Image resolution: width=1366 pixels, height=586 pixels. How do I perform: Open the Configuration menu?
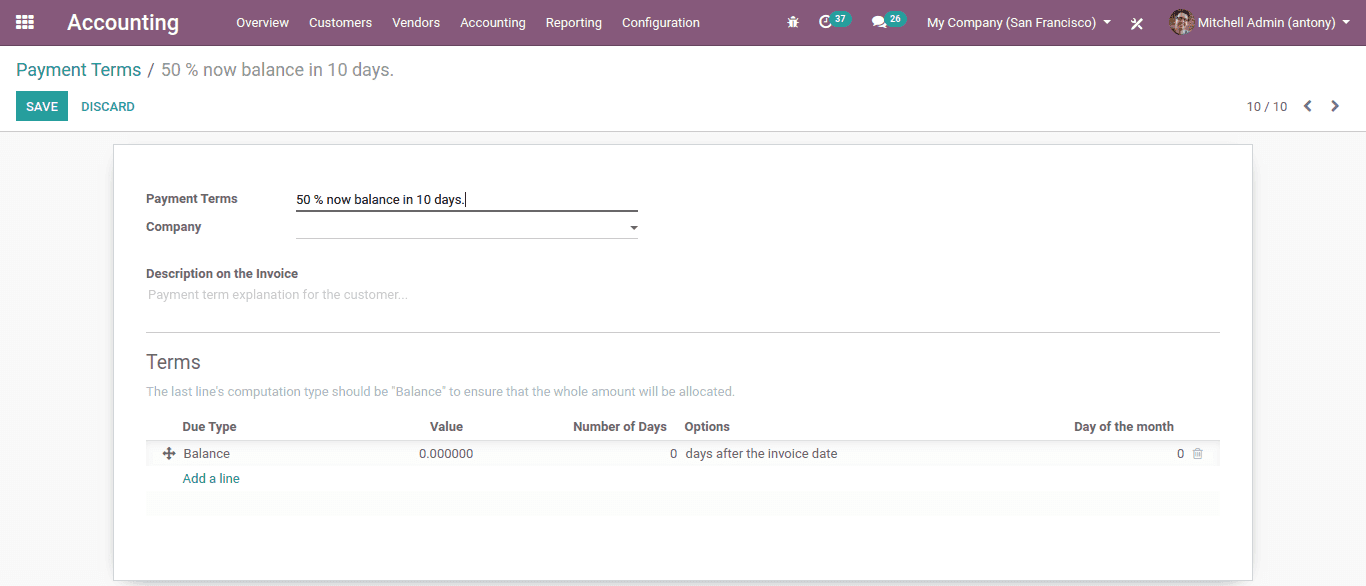coord(661,22)
